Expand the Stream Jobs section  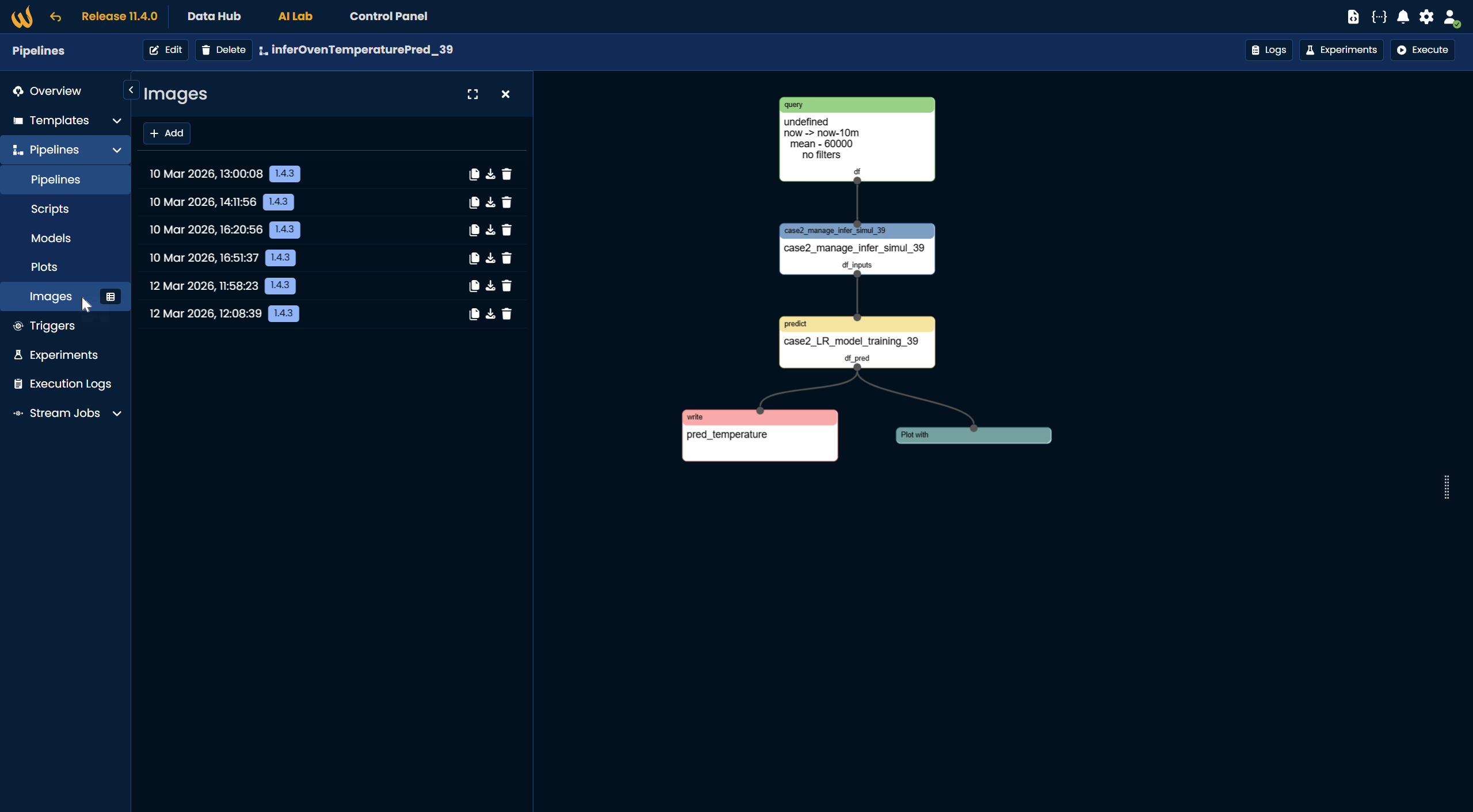pos(117,413)
